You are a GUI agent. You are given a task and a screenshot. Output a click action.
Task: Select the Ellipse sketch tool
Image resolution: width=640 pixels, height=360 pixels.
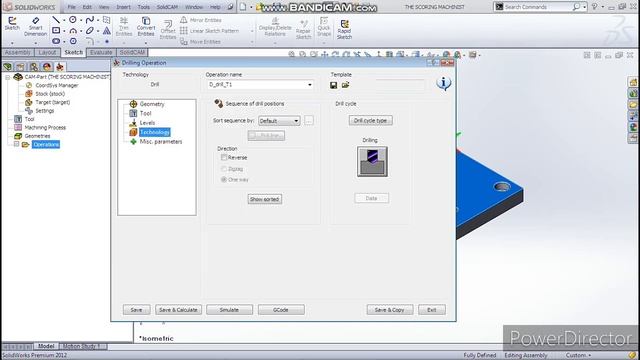(x=90, y=31)
